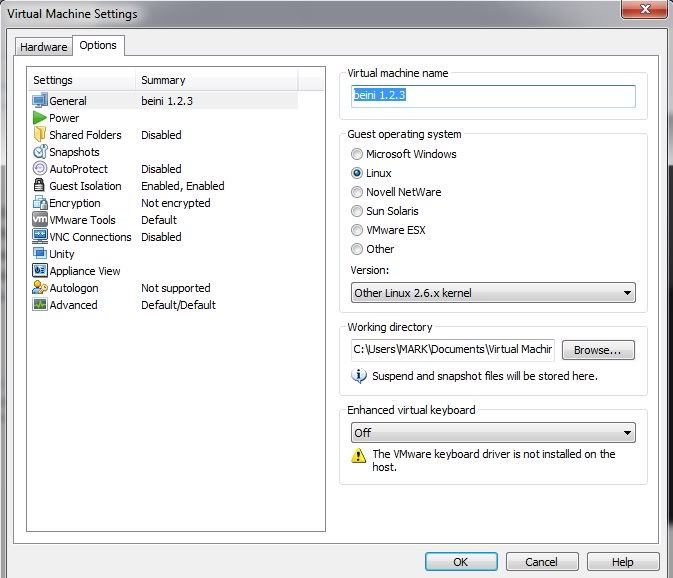Image resolution: width=673 pixels, height=578 pixels.
Task: Switch to the Hardware tab
Action: 43,46
